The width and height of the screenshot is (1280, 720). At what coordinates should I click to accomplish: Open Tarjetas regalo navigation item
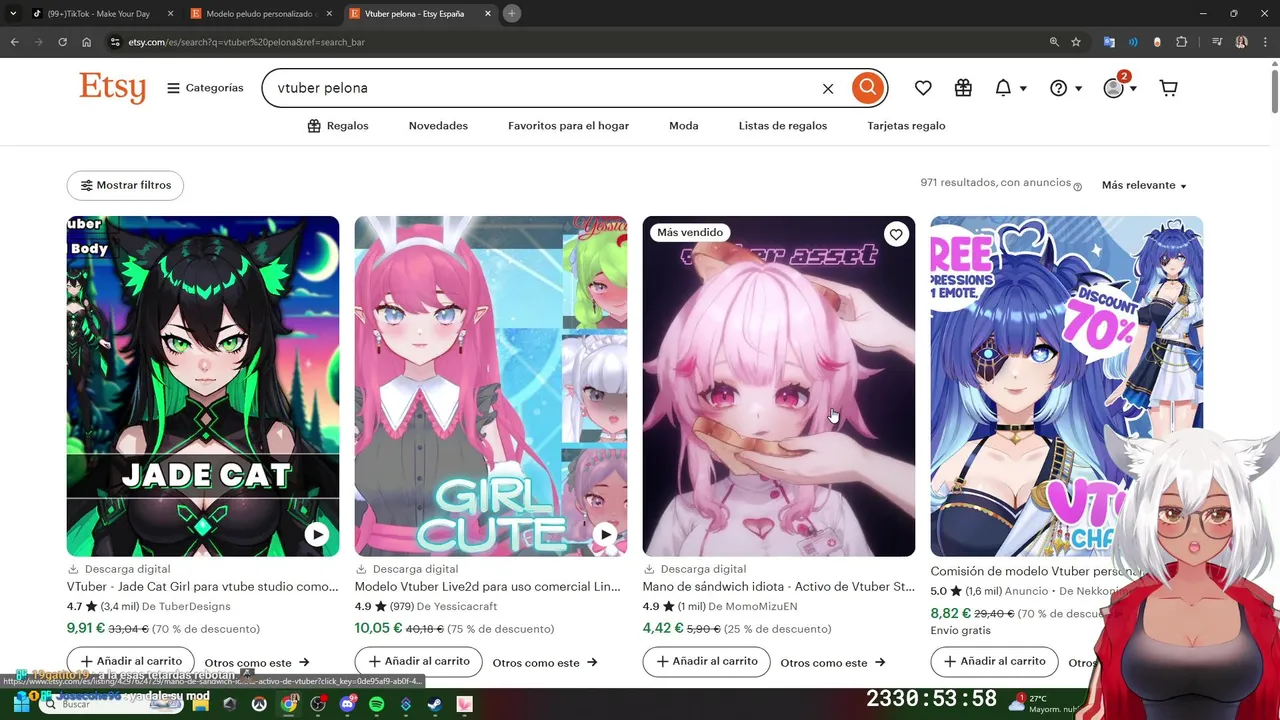point(906,126)
